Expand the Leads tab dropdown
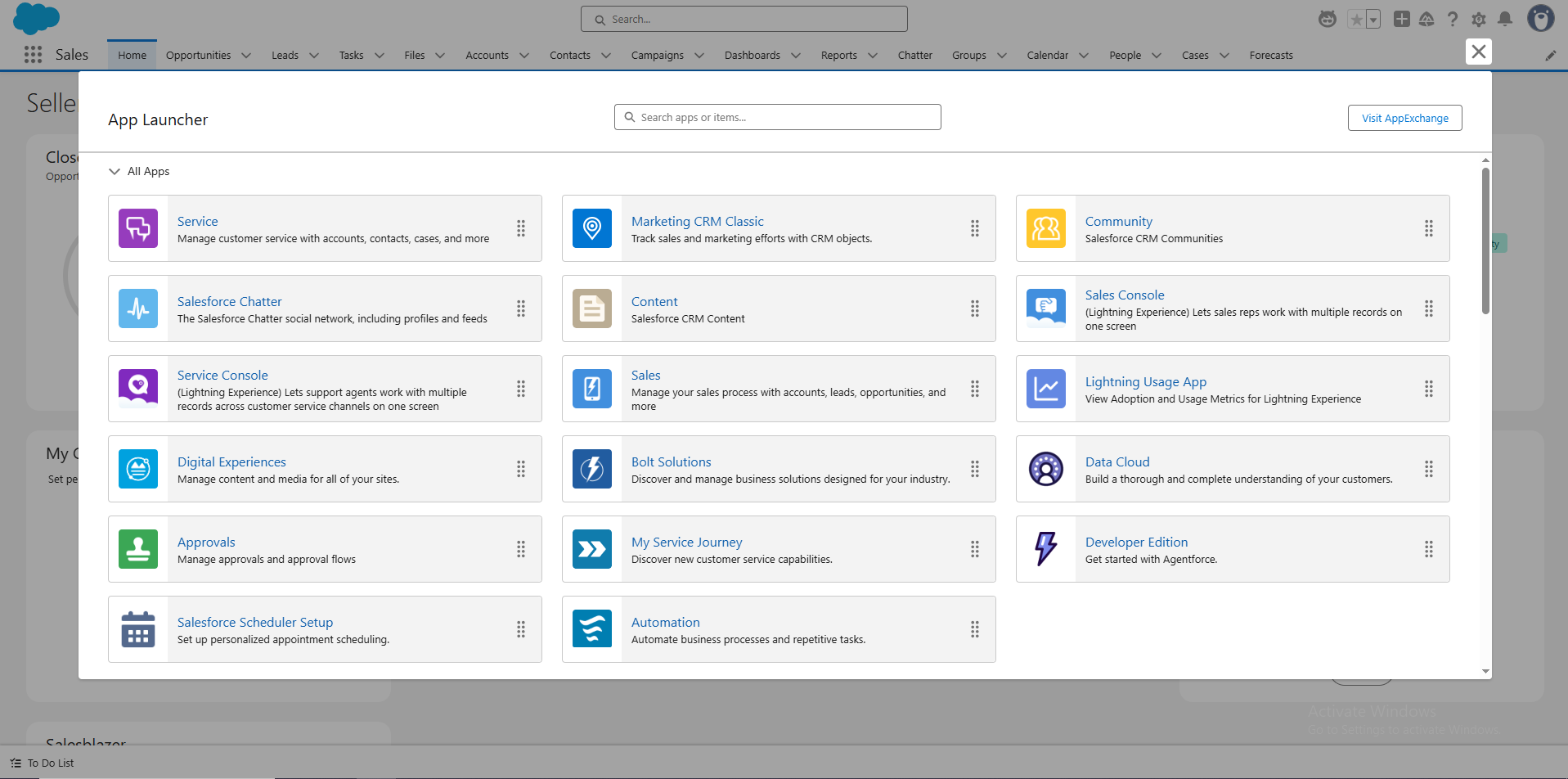 (x=314, y=56)
